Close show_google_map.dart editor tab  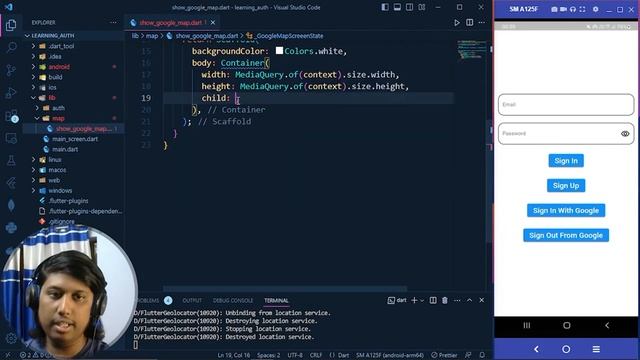pyautogui.click(x=213, y=23)
